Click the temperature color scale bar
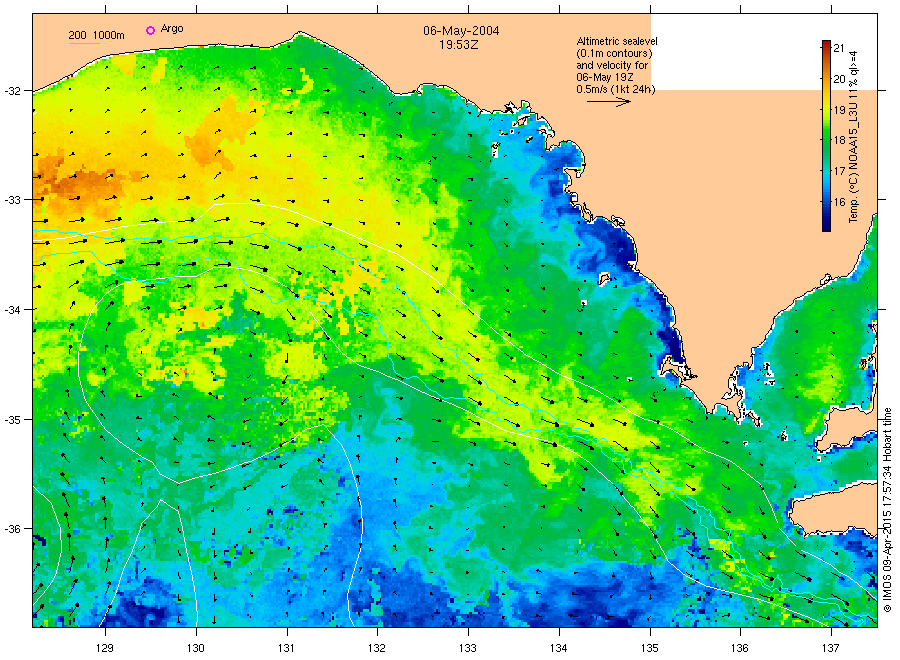 tap(826, 136)
